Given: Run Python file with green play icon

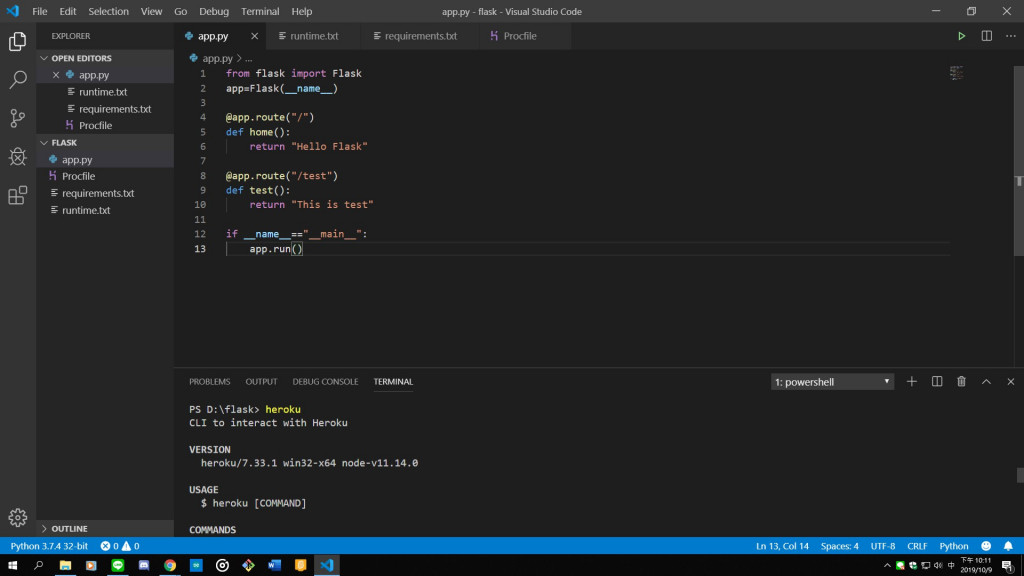Looking at the screenshot, I should click(961, 36).
